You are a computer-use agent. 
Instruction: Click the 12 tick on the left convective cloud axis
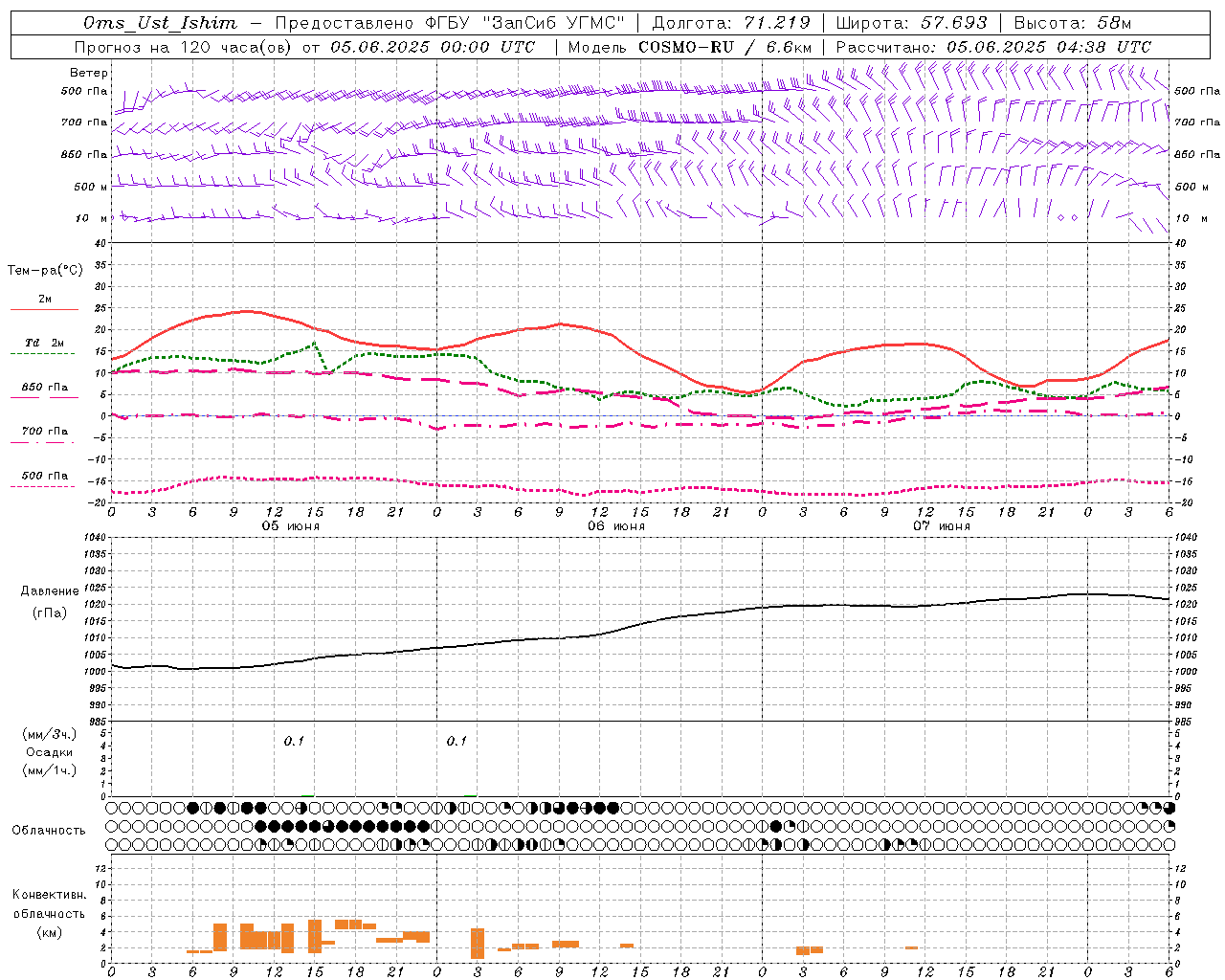click(x=100, y=868)
